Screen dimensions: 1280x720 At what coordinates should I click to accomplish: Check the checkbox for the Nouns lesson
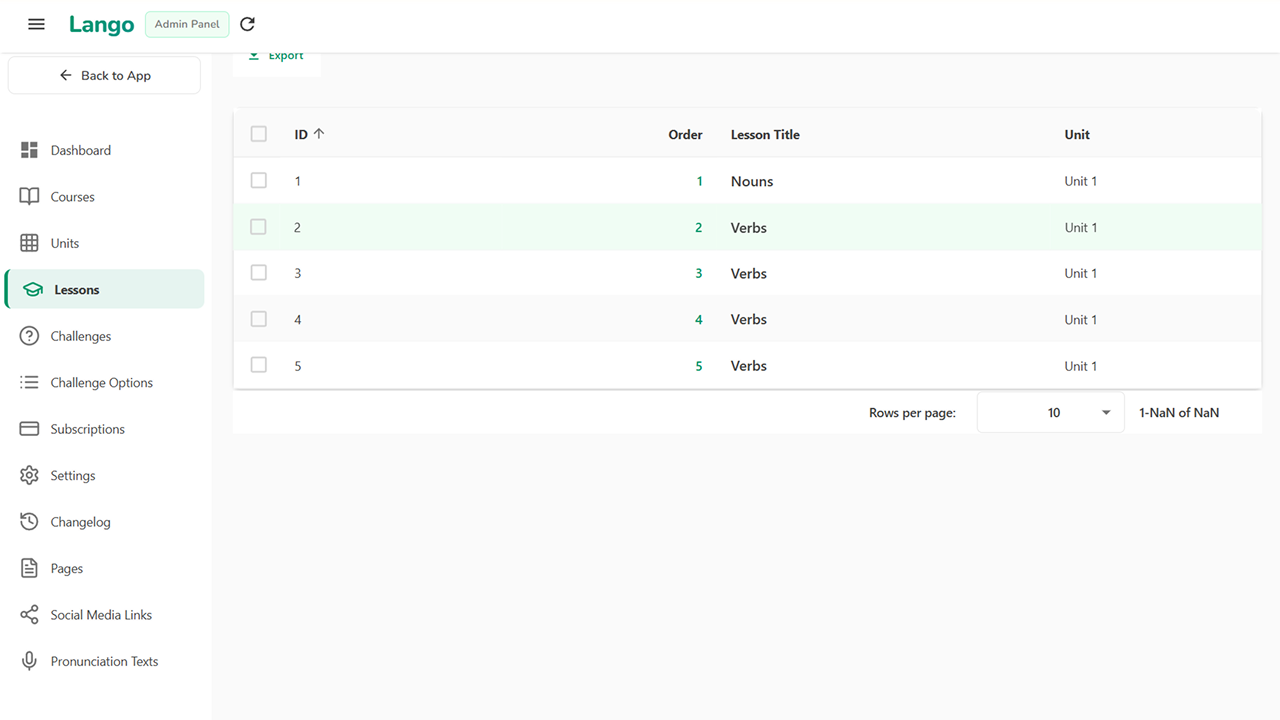click(259, 181)
